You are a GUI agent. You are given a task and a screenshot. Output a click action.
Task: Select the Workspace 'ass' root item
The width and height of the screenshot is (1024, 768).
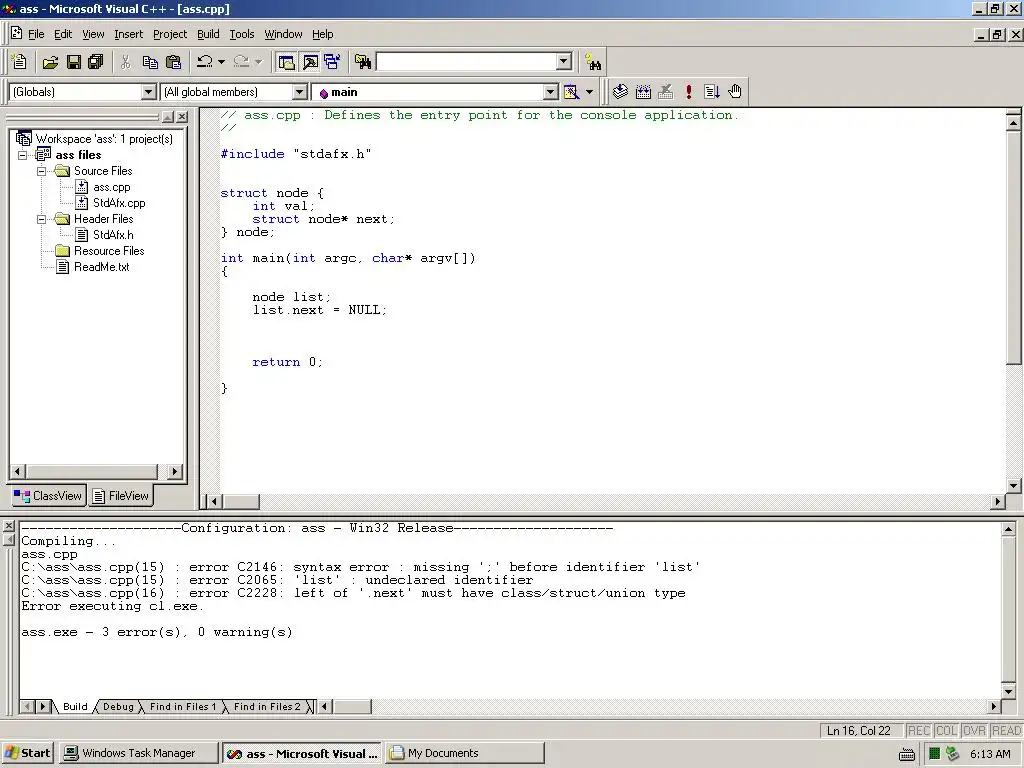pos(104,139)
